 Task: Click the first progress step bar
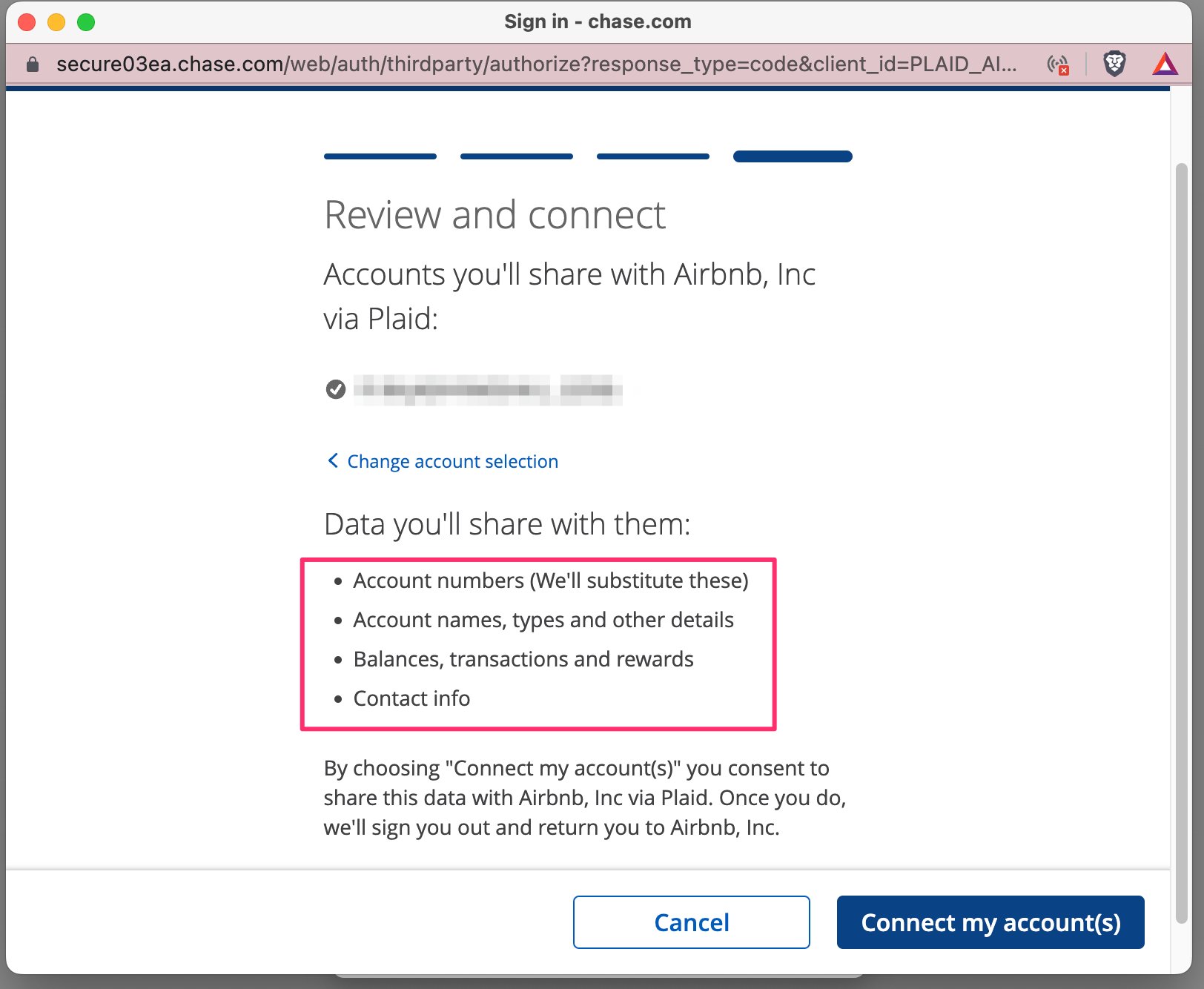[380, 156]
